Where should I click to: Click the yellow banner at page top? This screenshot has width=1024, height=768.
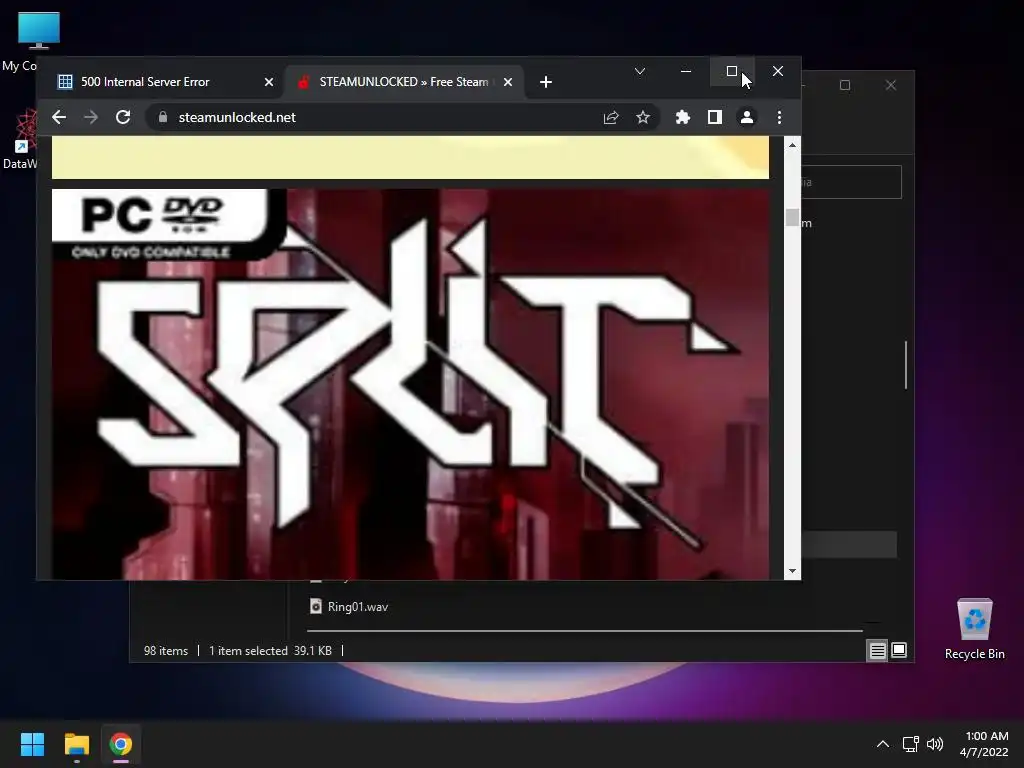coord(410,158)
